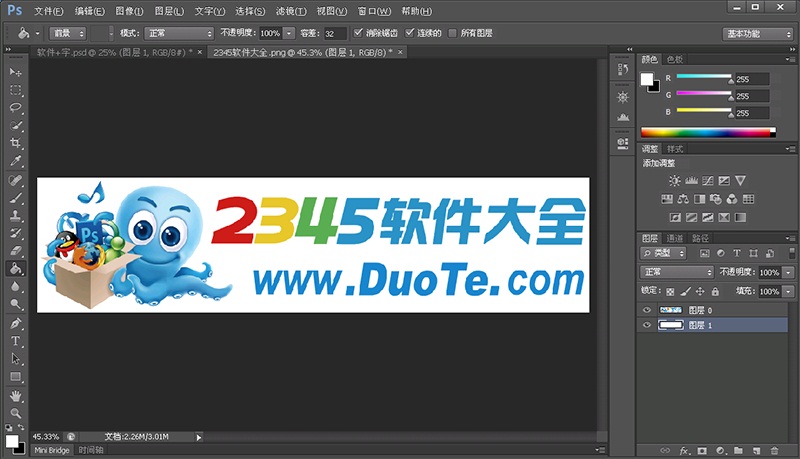This screenshot has height=459, width=800.
Task: Expand the layer blend mode 正常 dropdown
Action: click(x=677, y=272)
